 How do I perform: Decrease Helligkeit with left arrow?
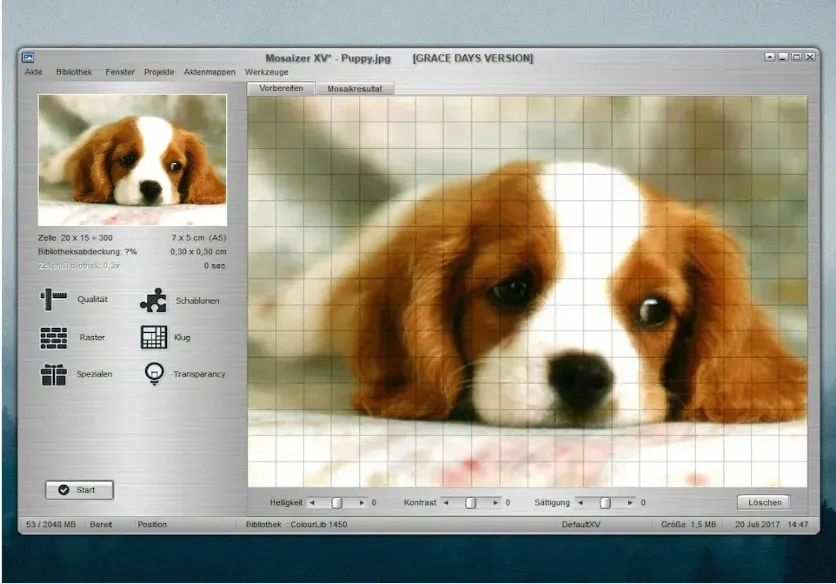tap(312, 503)
